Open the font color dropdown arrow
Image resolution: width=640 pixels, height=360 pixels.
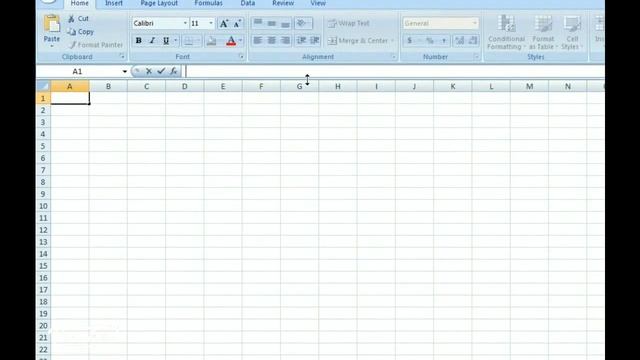tap(240, 41)
